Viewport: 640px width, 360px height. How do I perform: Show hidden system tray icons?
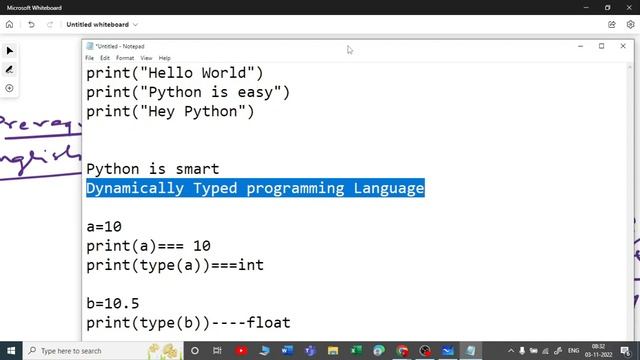click(x=511, y=351)
